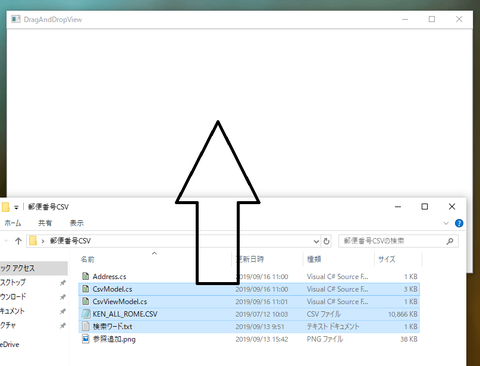This screenshot has width=480, height=366.
Task: Click the pin icon beside デスクトップ
Action: pos(62,283)
